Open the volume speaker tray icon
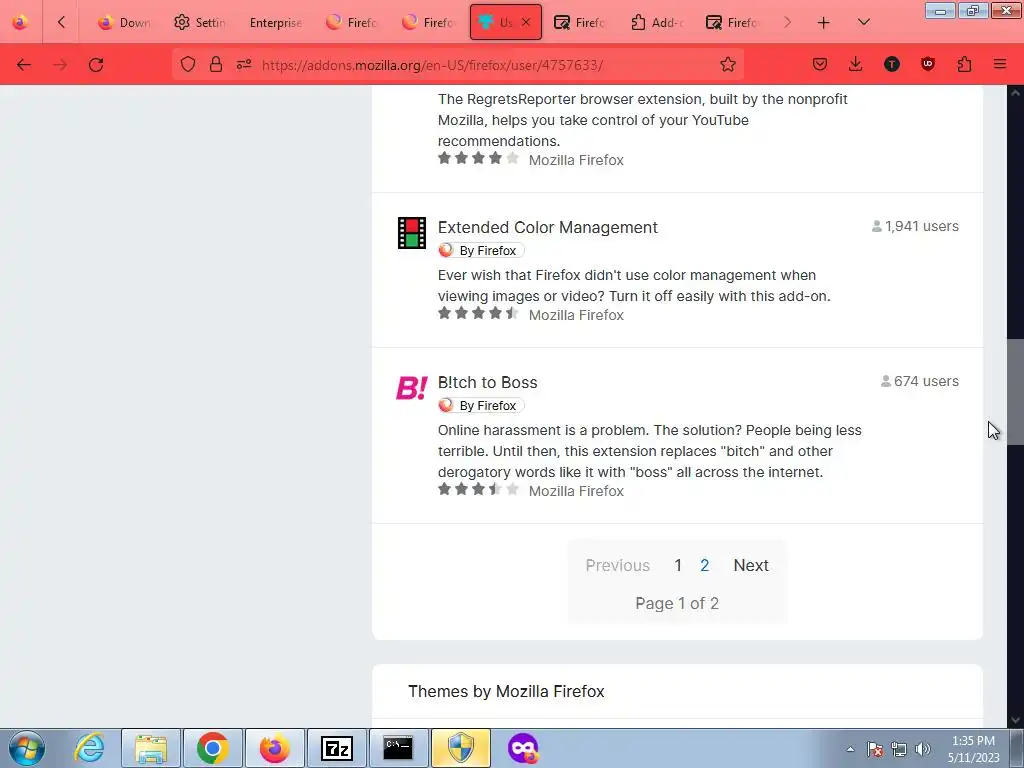 click(x=922, y=749)
